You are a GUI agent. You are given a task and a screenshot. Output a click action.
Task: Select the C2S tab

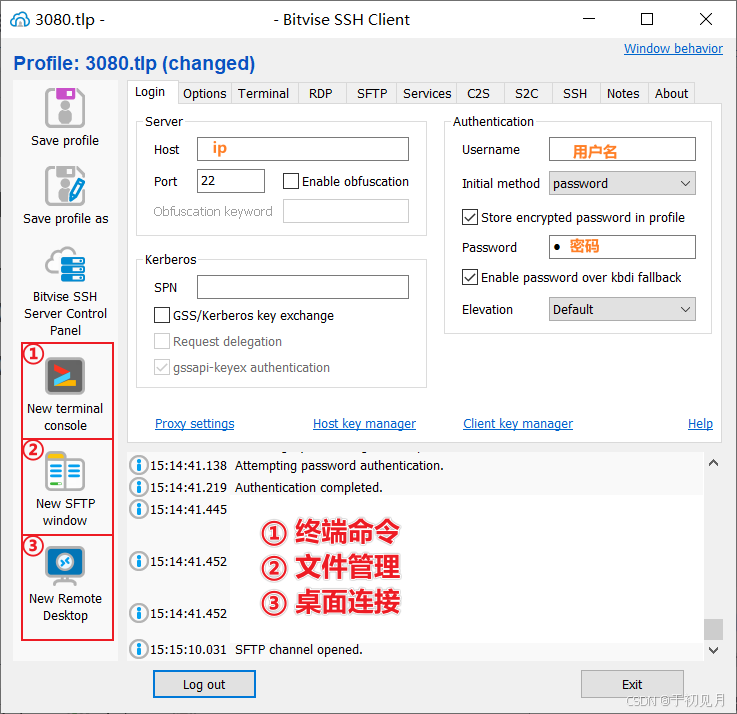coord(478,94)
